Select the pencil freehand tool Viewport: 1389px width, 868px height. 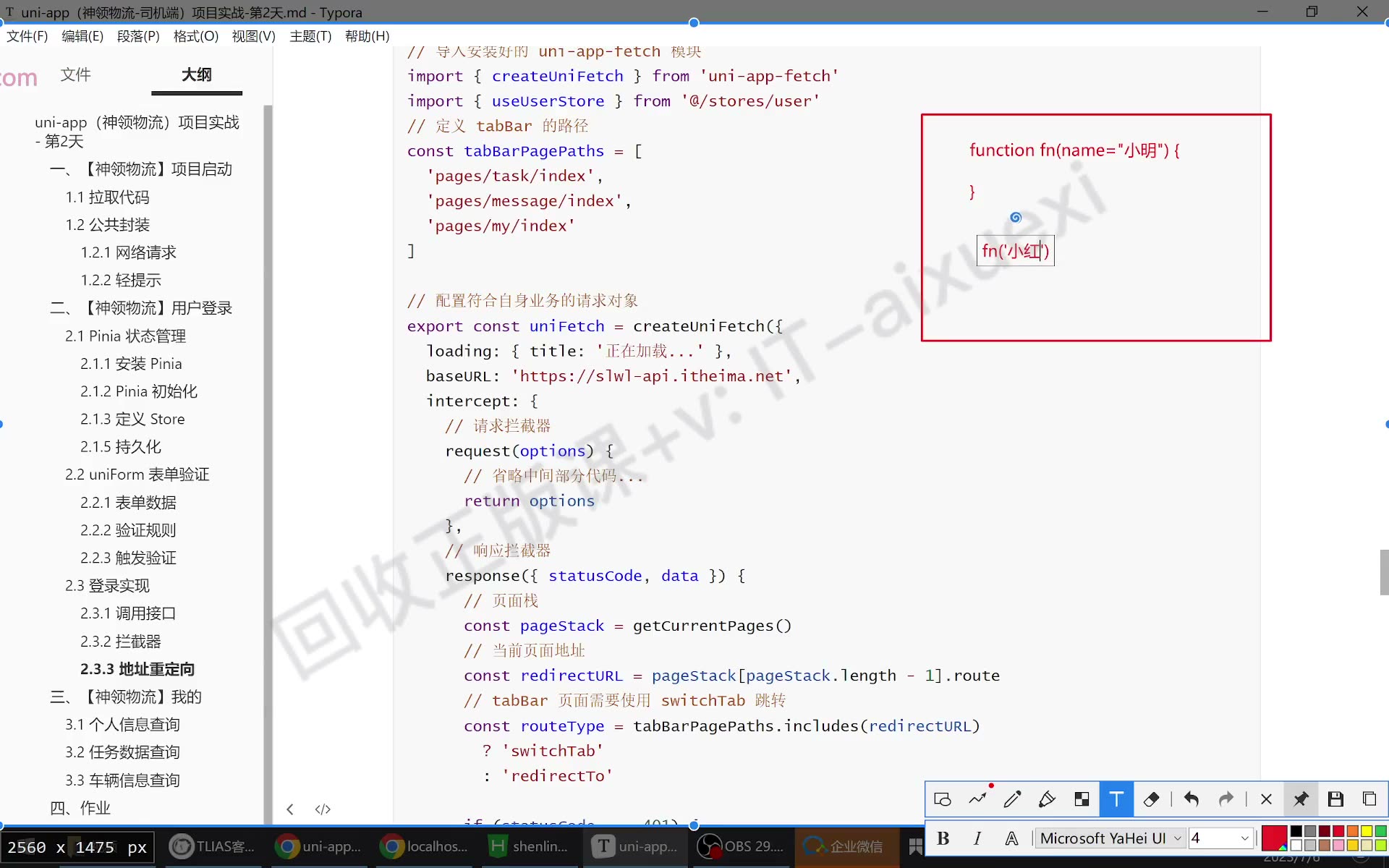(1012, 799)
